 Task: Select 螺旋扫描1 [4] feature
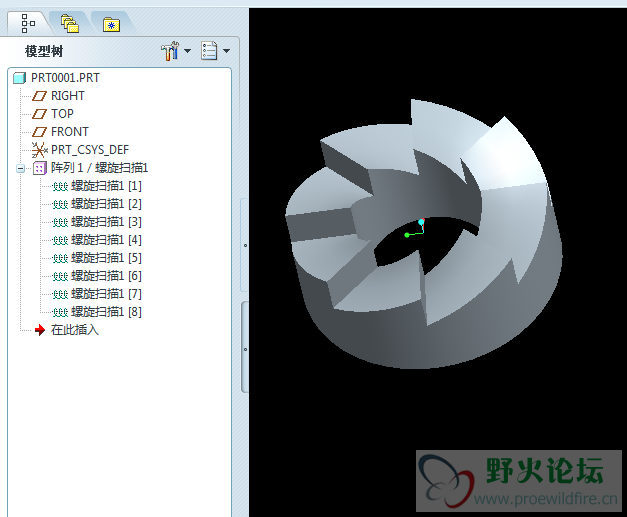[x=106, y=240]
